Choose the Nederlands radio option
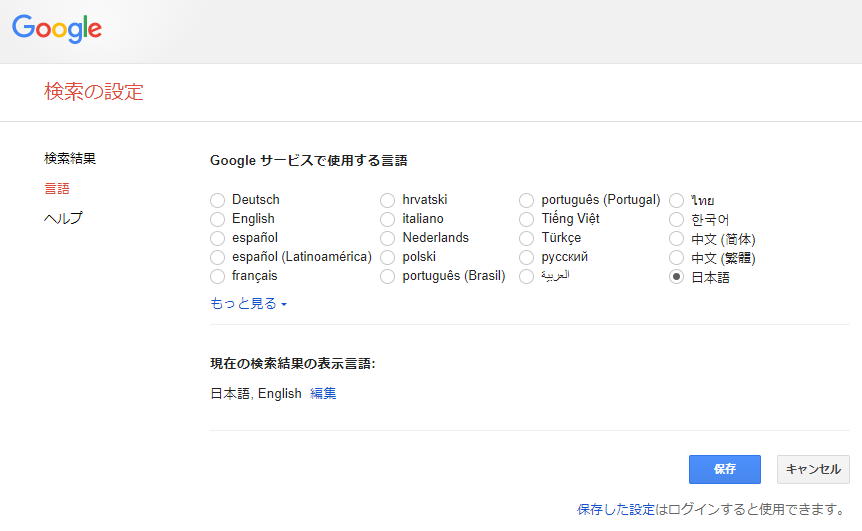862x531 pixels. [388, 238]
